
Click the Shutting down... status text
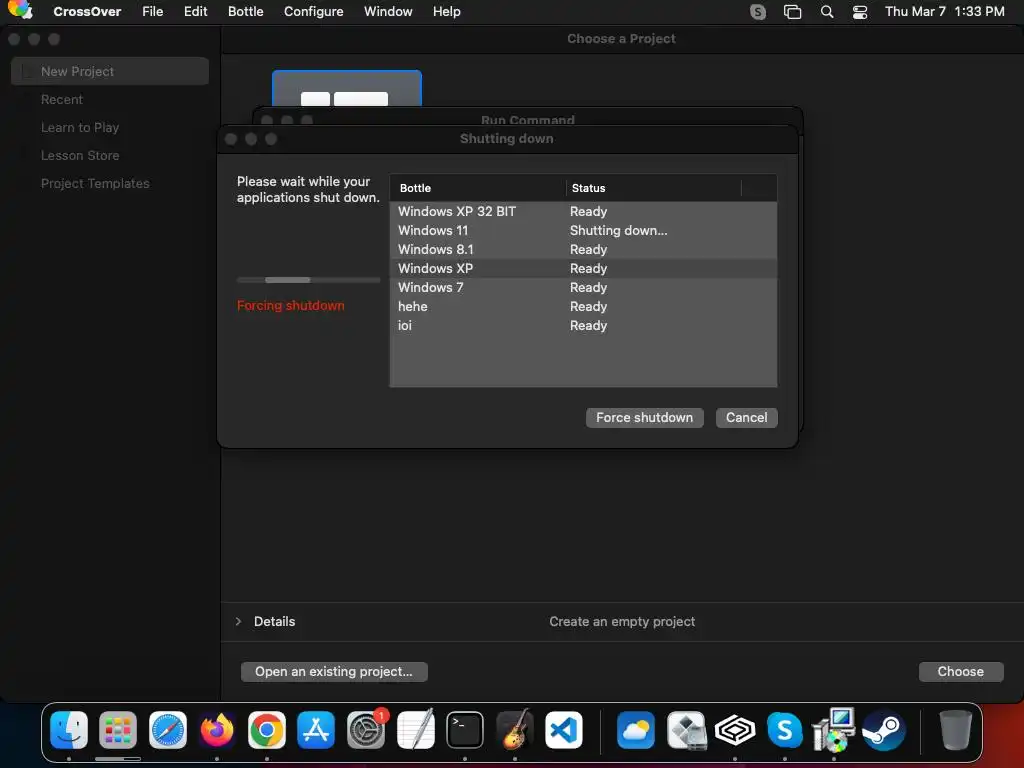pyautogui.click(x=618, y=230)
